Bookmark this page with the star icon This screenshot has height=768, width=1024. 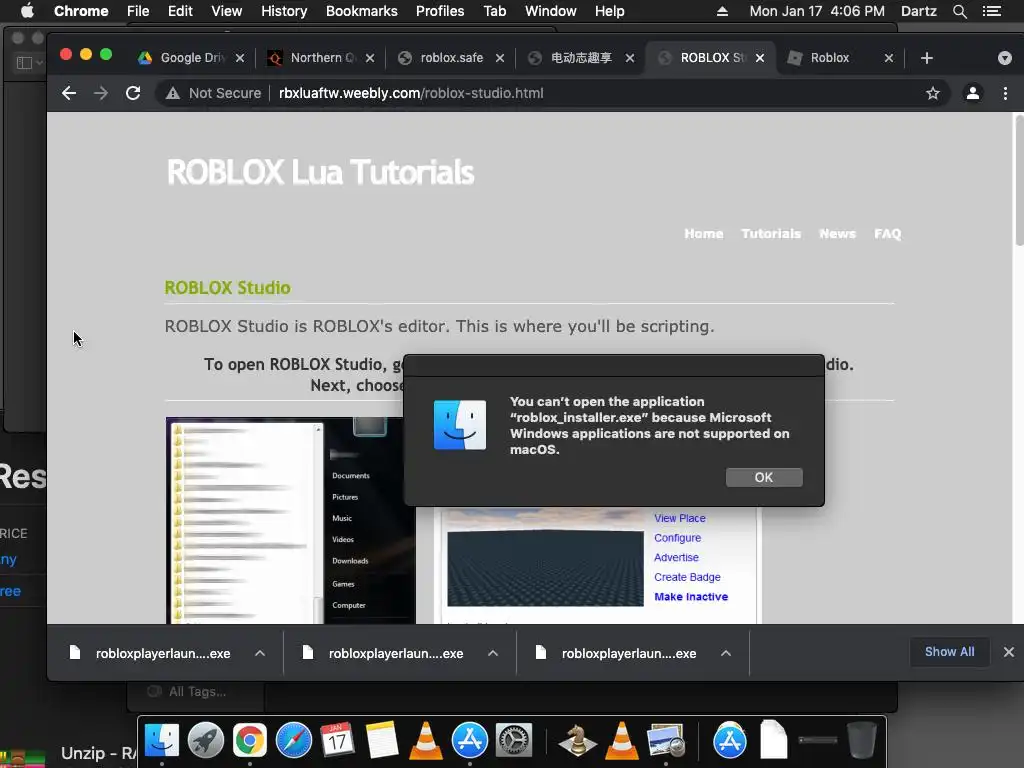tap(933, 93)
